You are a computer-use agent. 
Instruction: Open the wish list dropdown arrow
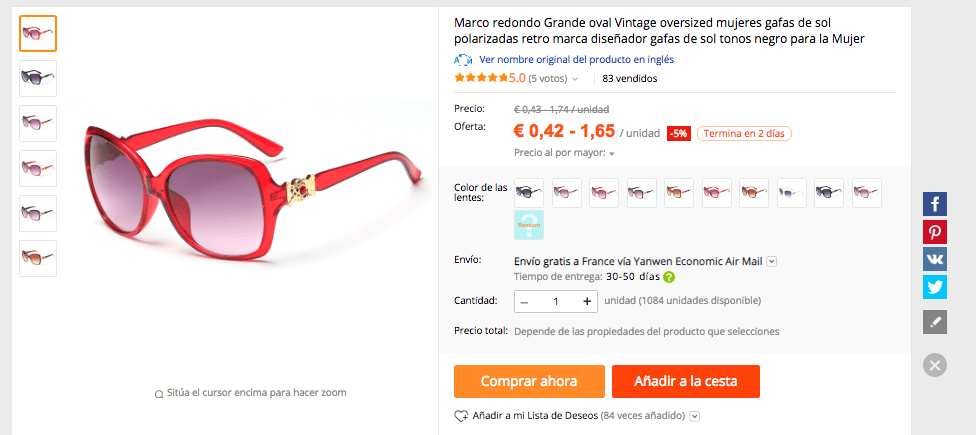[x=695, y=416]
